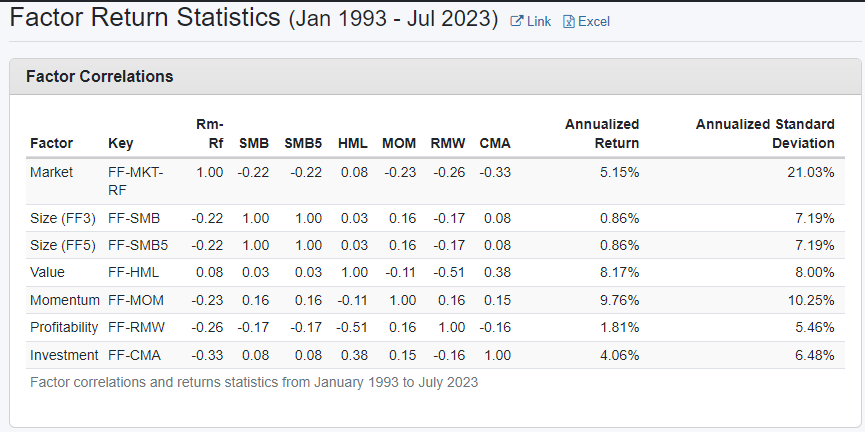
Task: Click the FF-SMB5 key cell
Action: coord(138,246)
